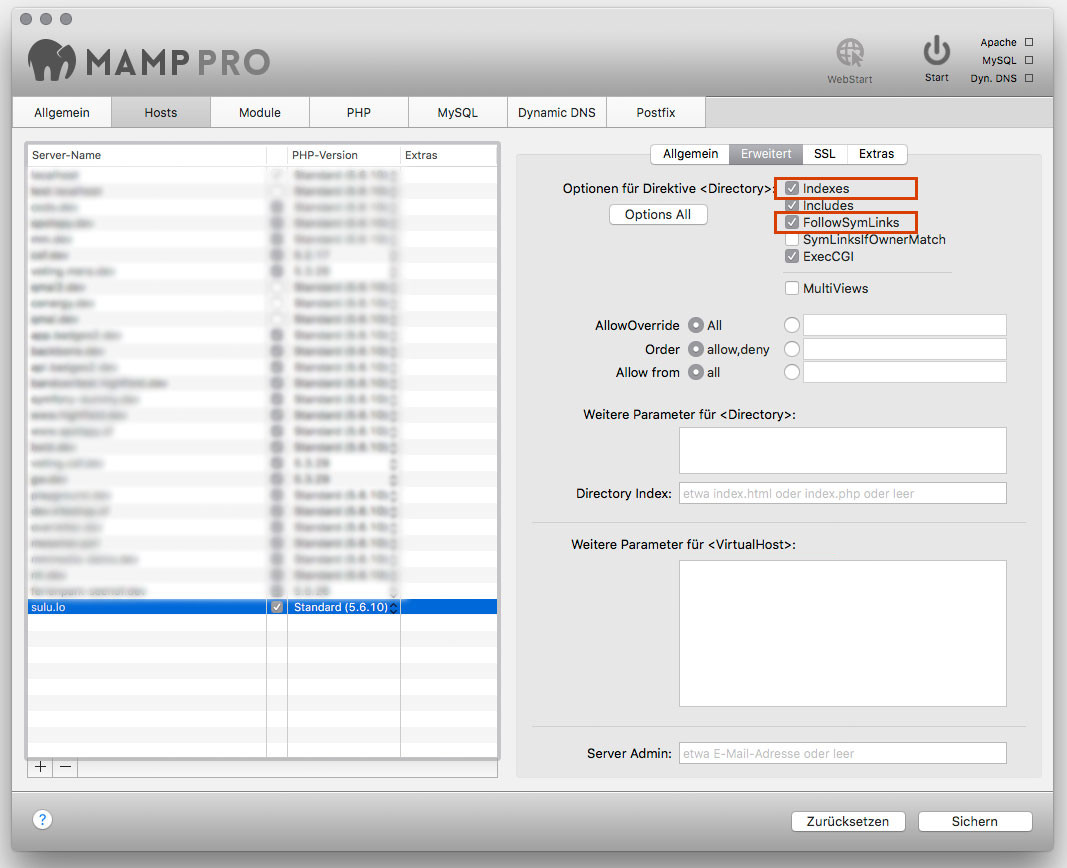The width and height of the screenshot is (1067, 868).
Task: Switch to the PHP main tab
Action: click(x=359, y=112)
